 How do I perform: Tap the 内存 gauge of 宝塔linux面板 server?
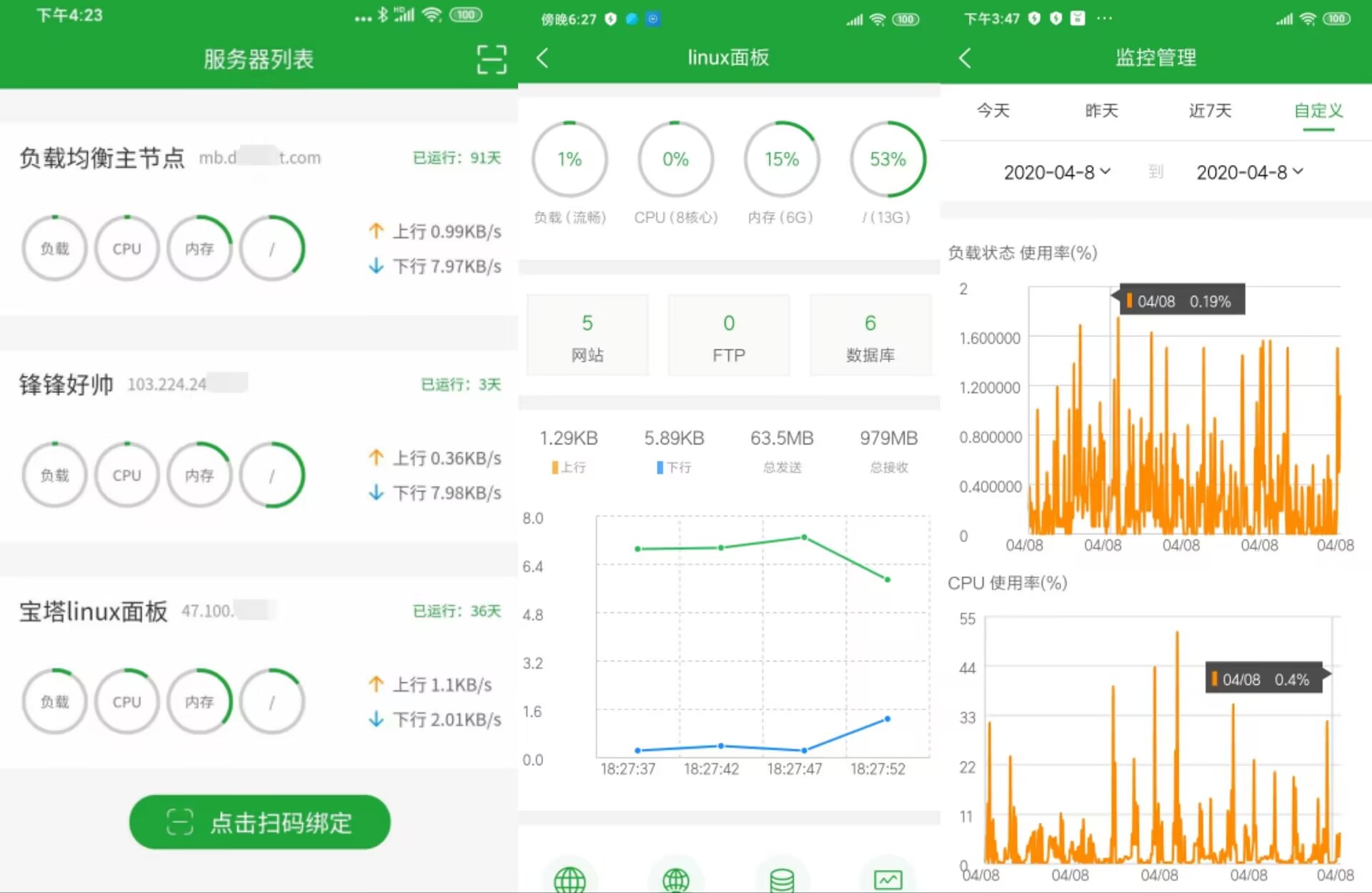pos(199,702)
